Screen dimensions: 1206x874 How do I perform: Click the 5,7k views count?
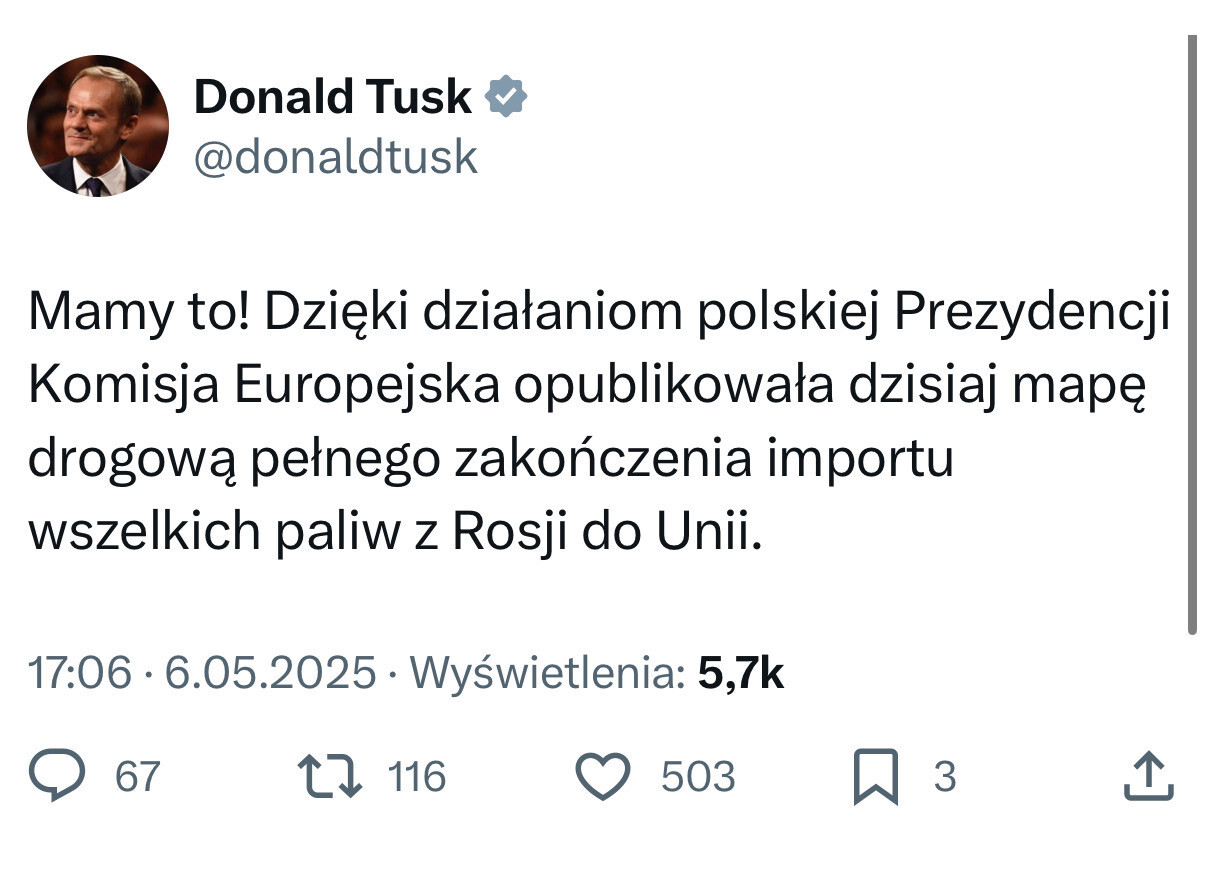point(740,673)
